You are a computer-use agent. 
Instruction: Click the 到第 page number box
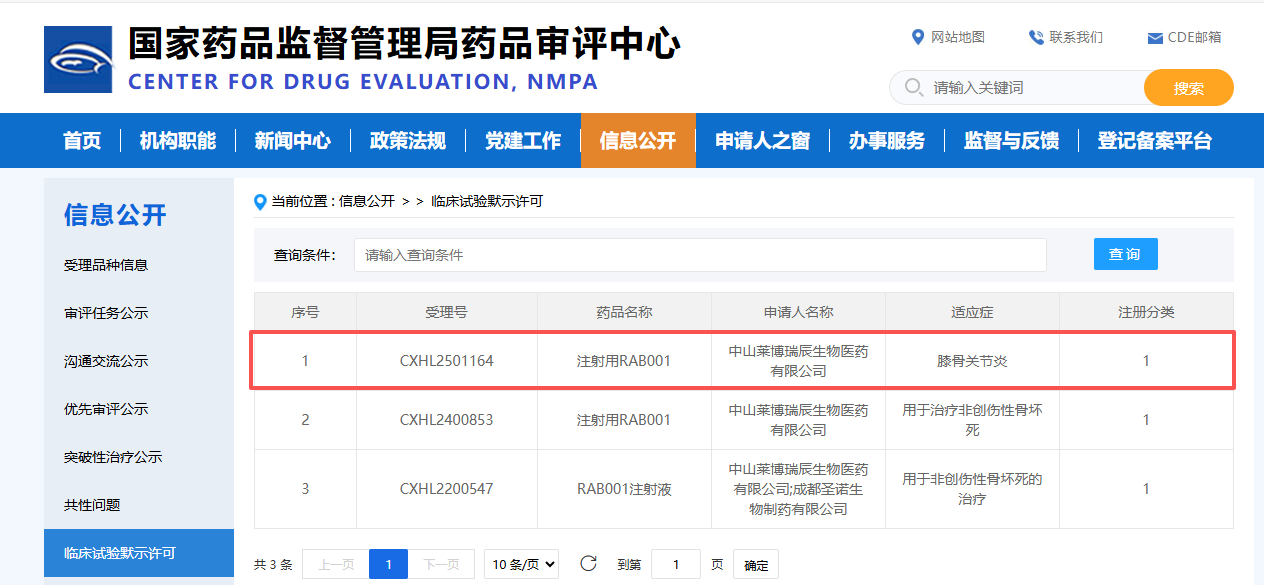(x=675, y=564)
